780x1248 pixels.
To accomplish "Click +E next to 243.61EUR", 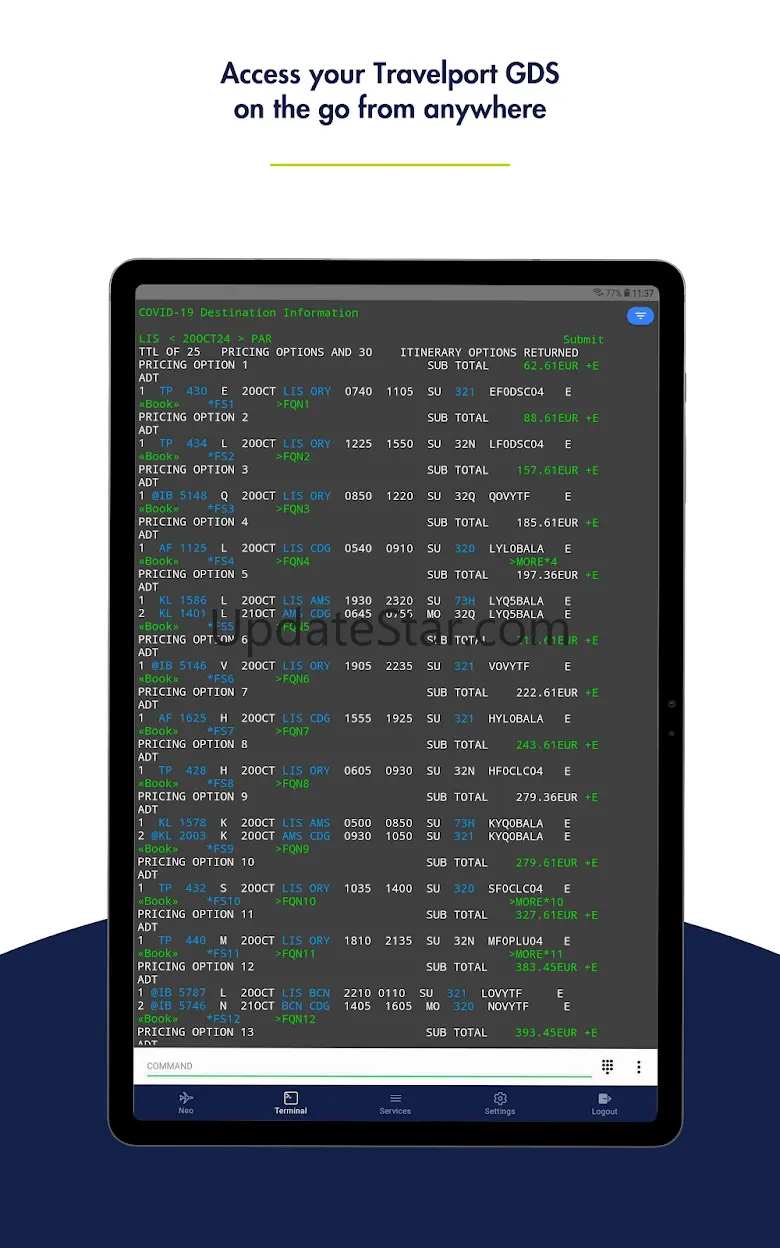I will tap(592, 745).
